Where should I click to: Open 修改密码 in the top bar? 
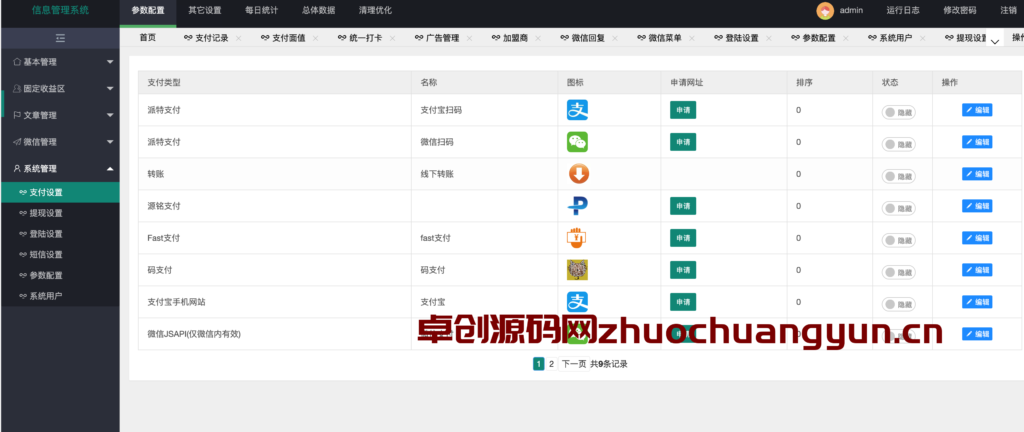[960, 10]
